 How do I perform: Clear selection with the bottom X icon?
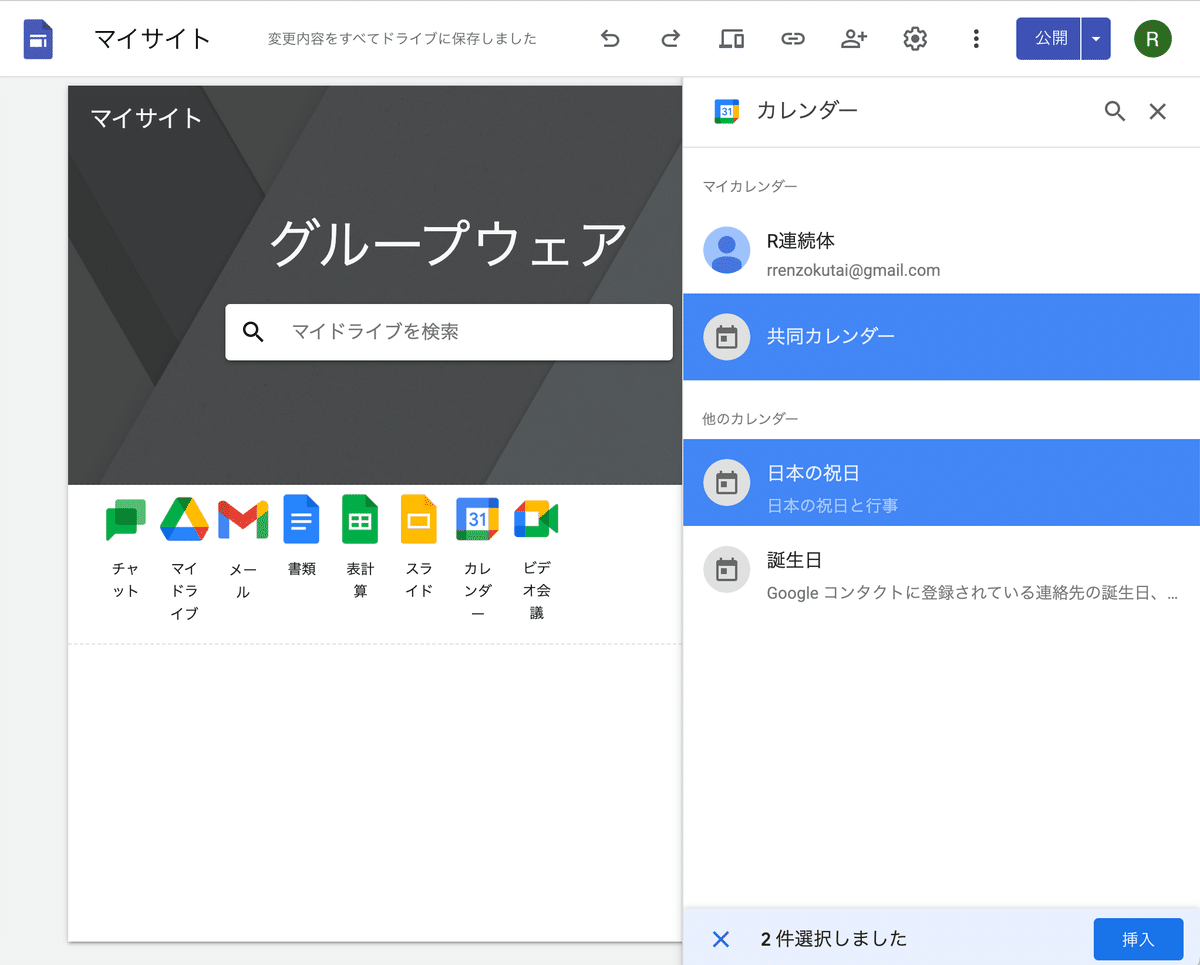pyautogui.click(x=721, y=939)
